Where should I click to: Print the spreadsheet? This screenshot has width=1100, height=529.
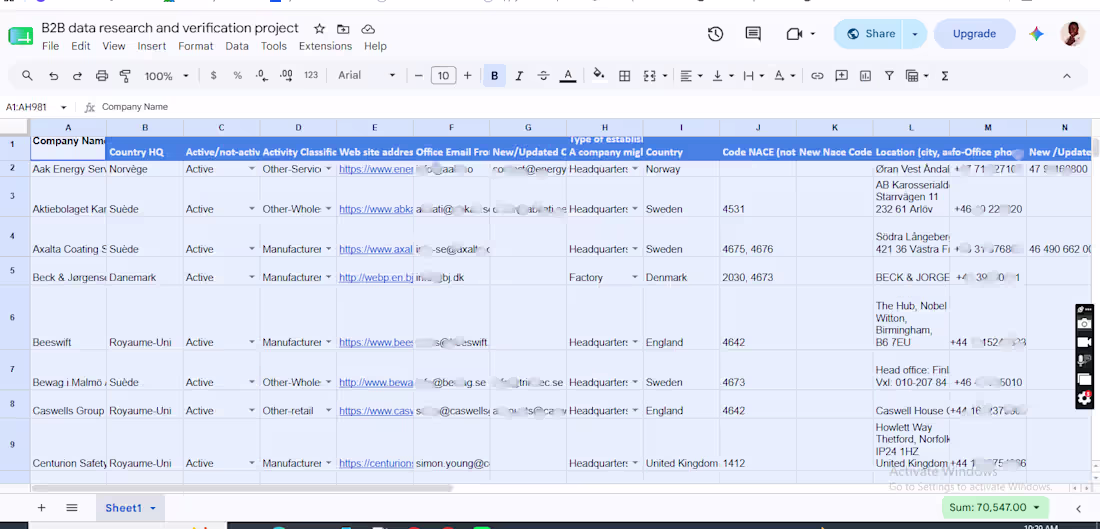point(102,76)
